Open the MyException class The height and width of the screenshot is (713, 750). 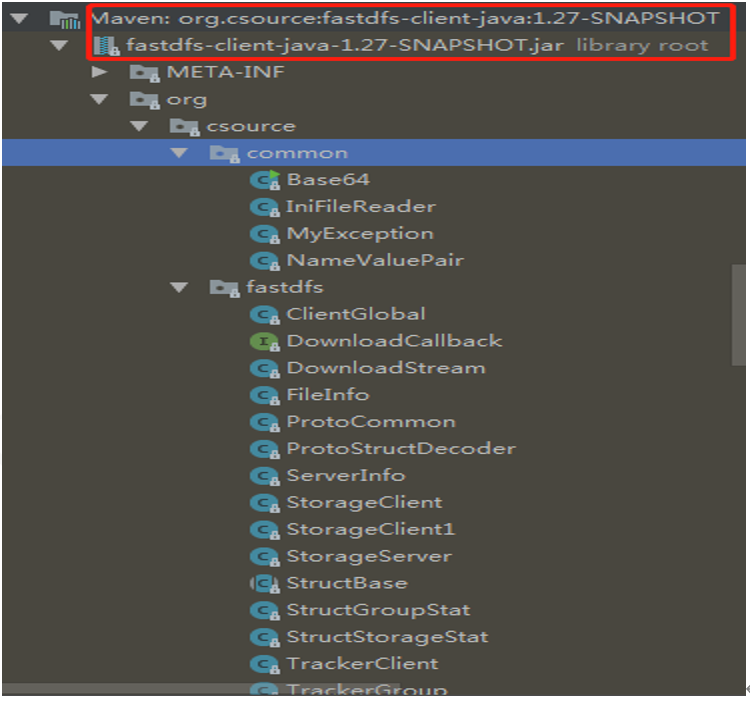tap(360, 234)
